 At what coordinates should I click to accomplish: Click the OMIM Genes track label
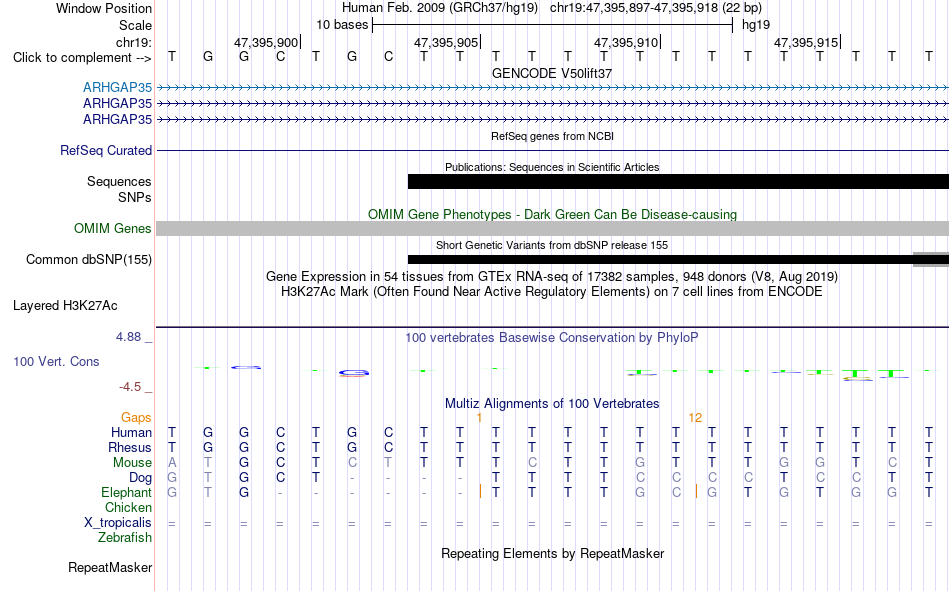[x=113, y=229]
